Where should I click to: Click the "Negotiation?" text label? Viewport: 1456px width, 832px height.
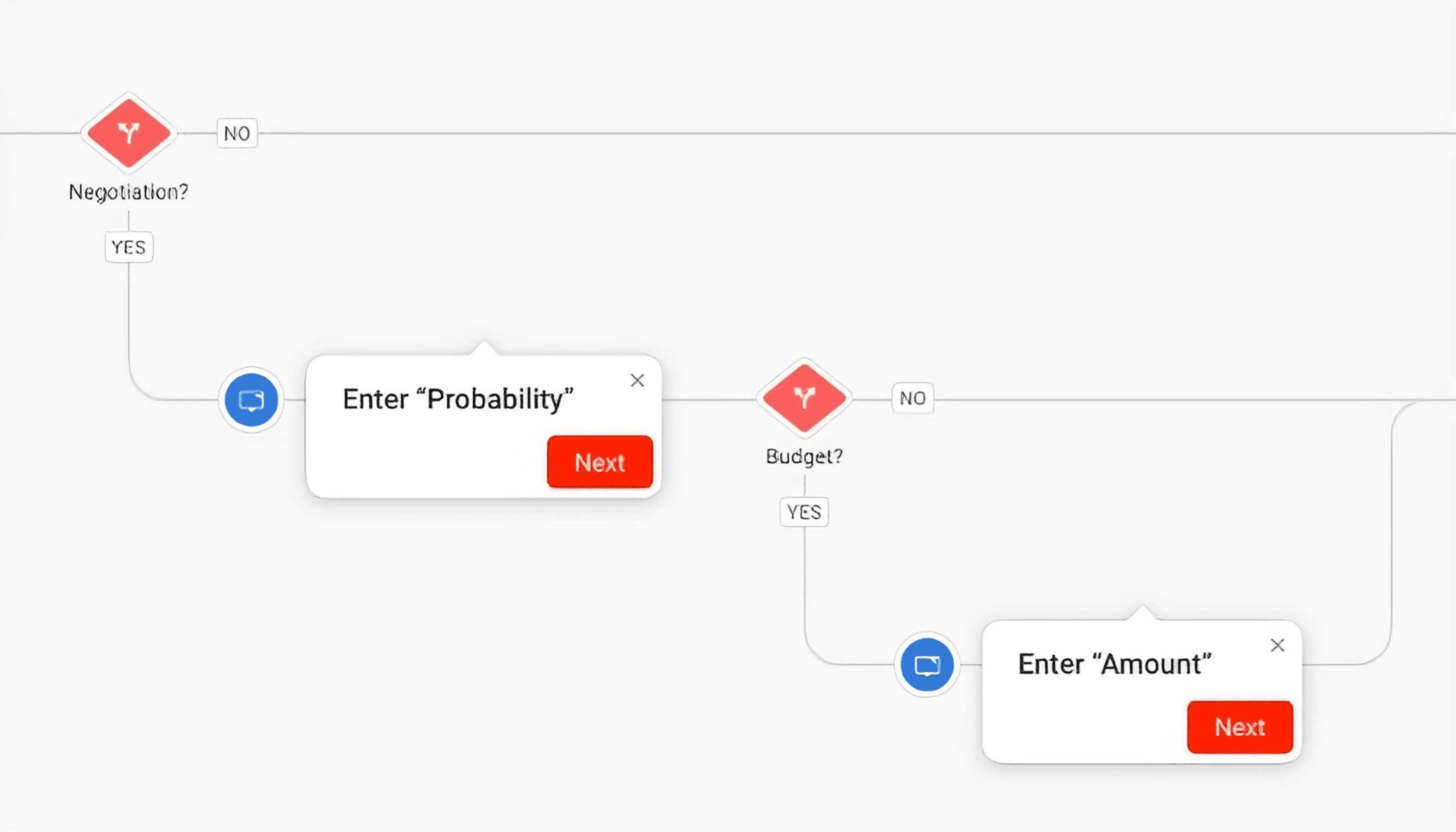point(129,192)
